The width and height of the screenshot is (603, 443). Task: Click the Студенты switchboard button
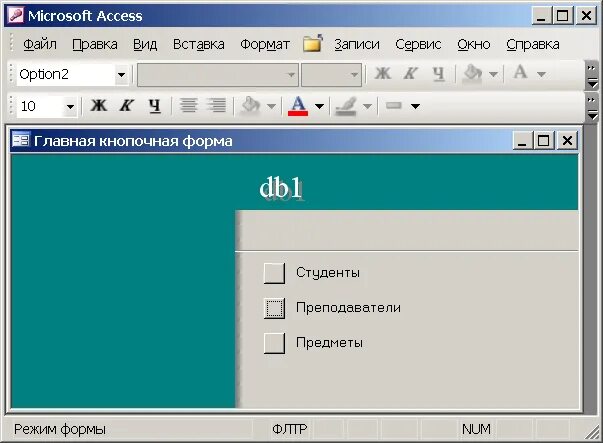(x=274, y=273)
